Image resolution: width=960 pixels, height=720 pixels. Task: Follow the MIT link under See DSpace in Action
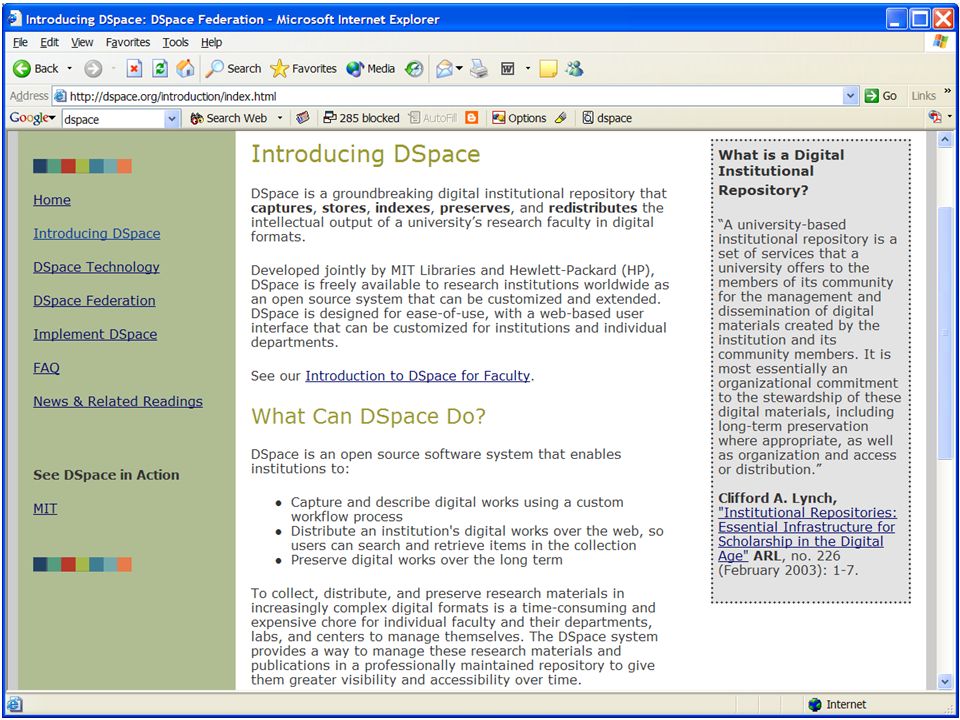(45, 509)
